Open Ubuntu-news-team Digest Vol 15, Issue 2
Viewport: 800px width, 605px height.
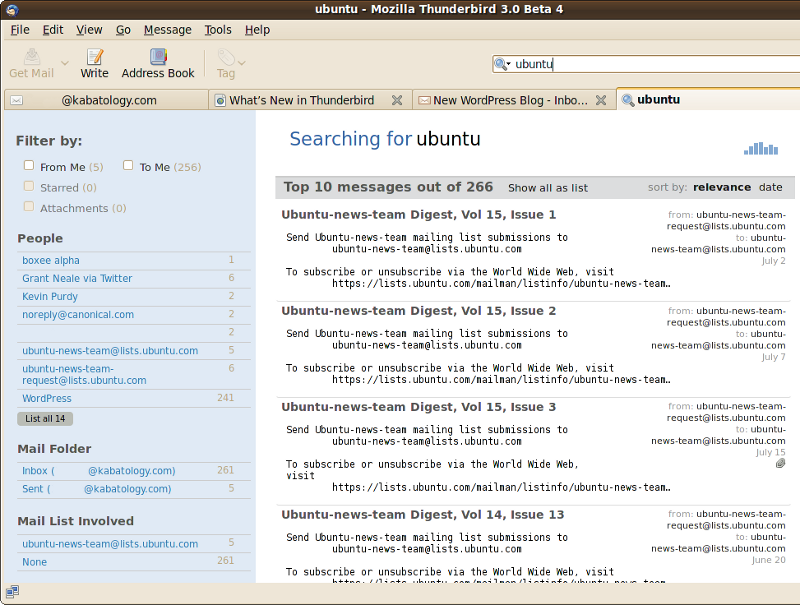[419, 311]
